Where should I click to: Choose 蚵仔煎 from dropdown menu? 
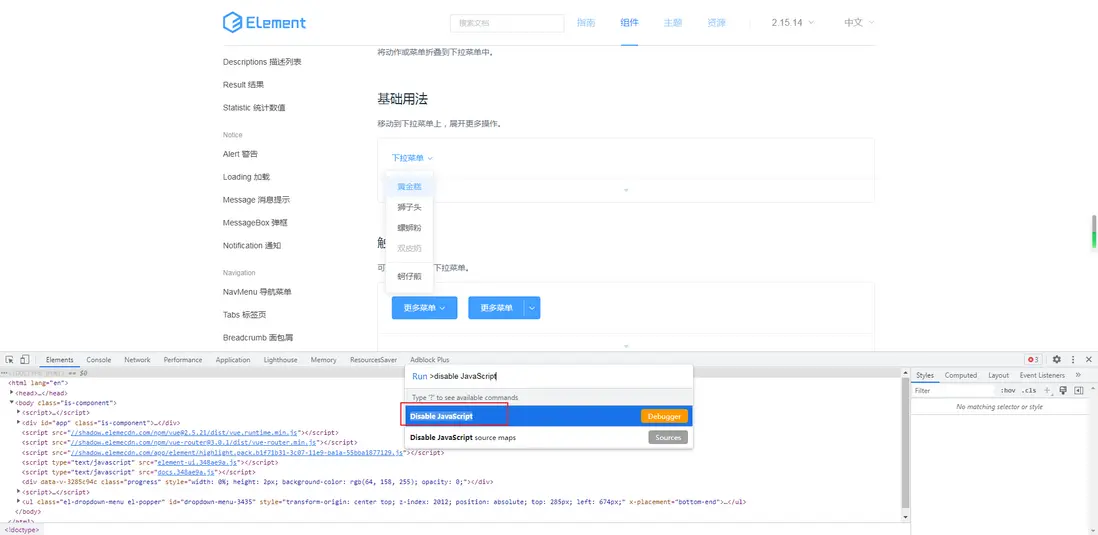click(x=409, y=277)
